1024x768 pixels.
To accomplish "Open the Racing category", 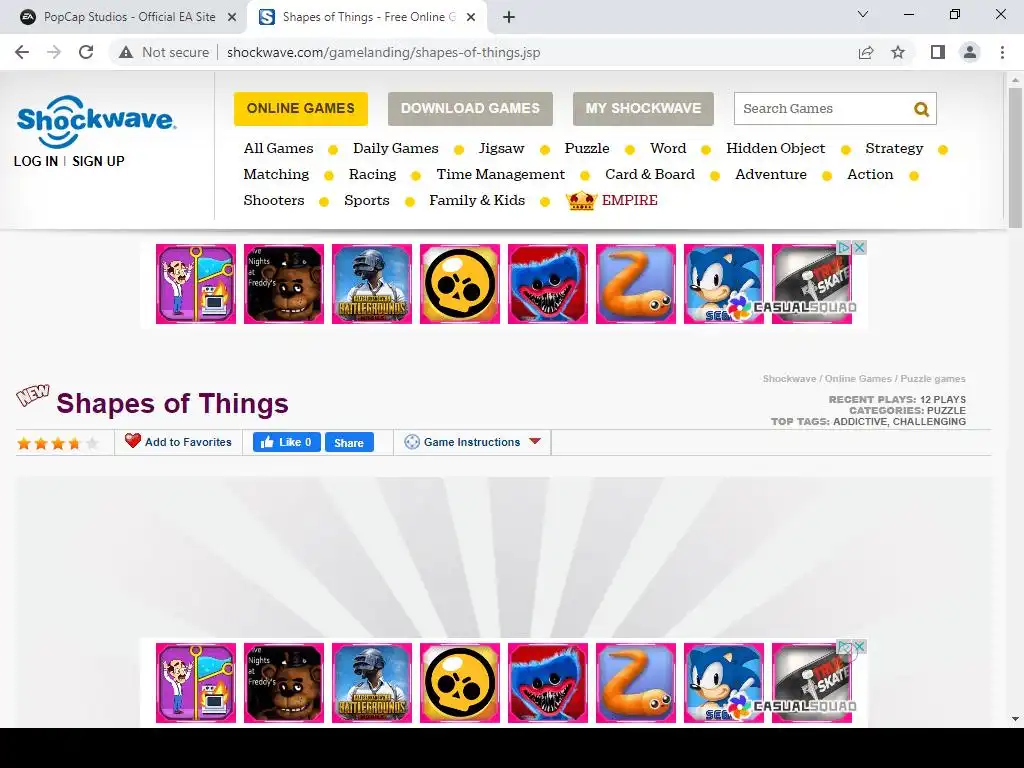I will 372,174.
